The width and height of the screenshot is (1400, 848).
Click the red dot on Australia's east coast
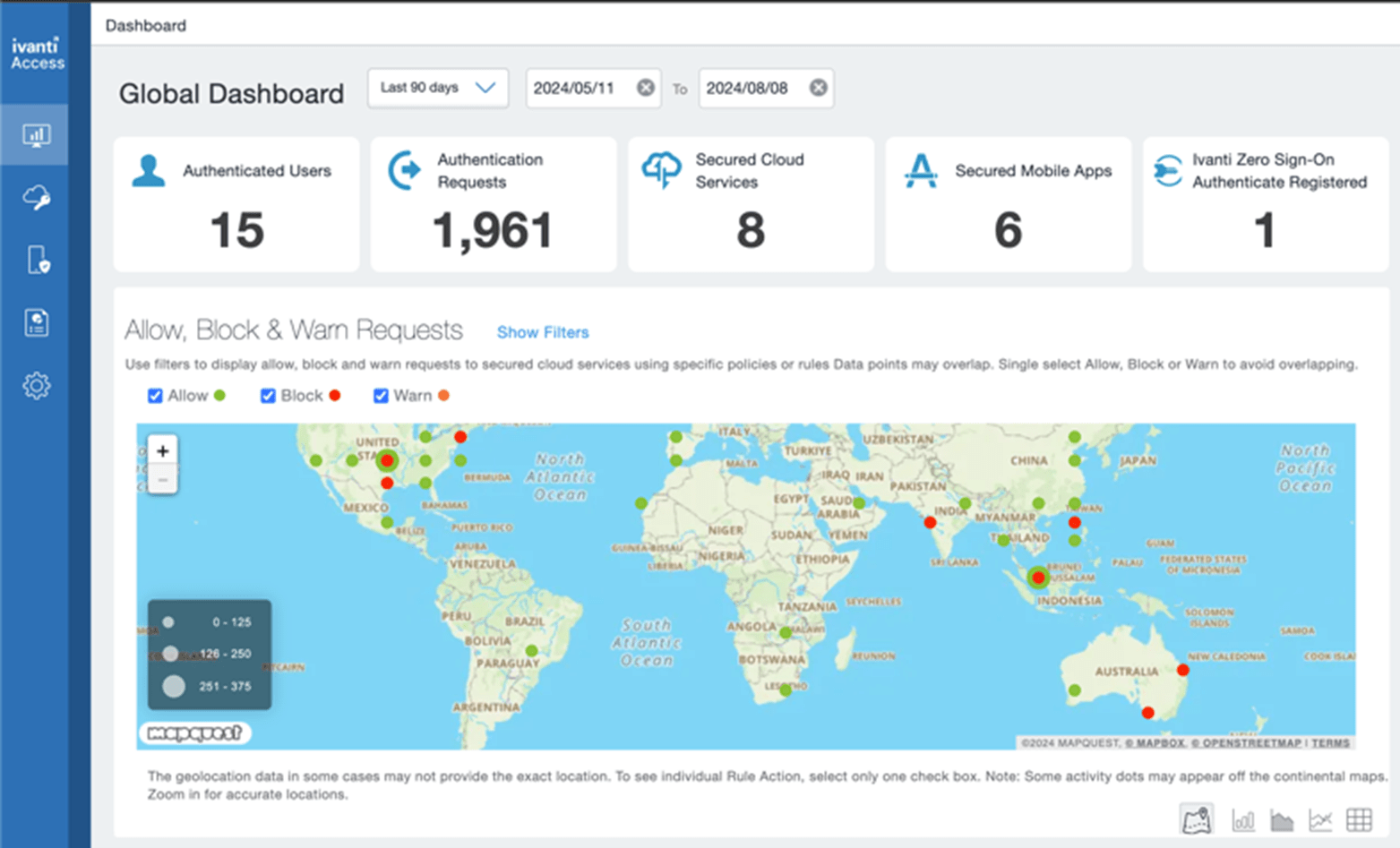[1183, 670]
